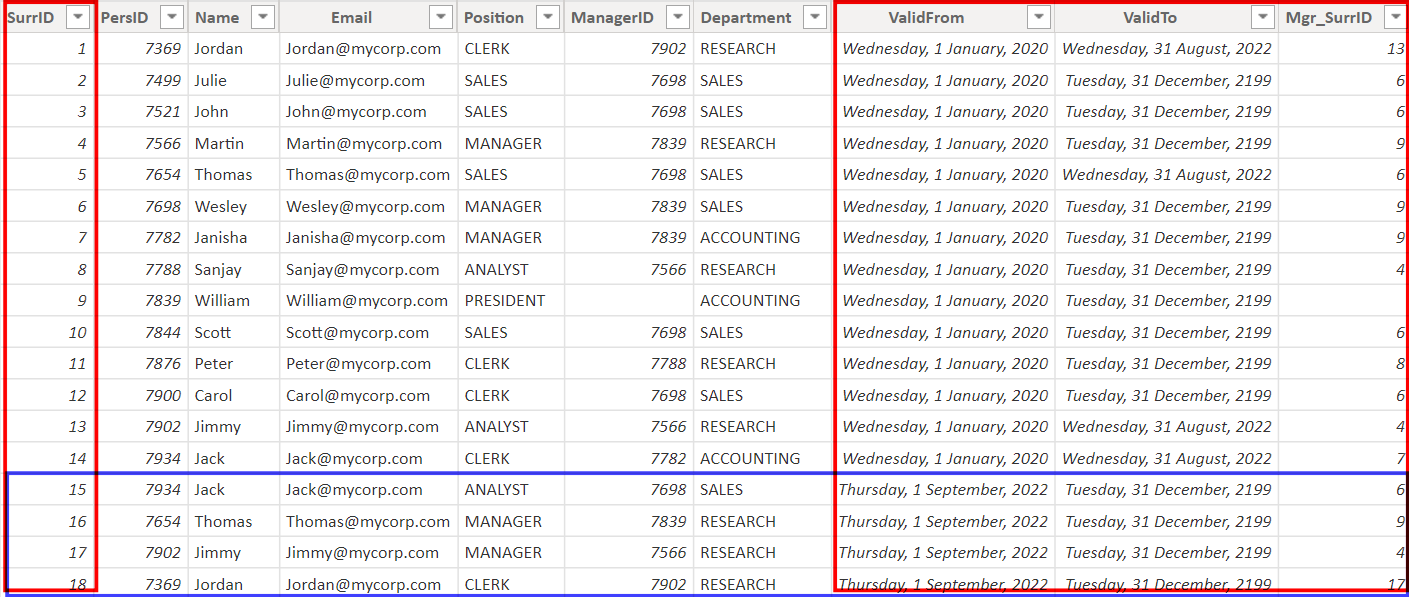
Task: Open the Mgr_SurrID column filter dropdown
Action: click(1394, 17)
